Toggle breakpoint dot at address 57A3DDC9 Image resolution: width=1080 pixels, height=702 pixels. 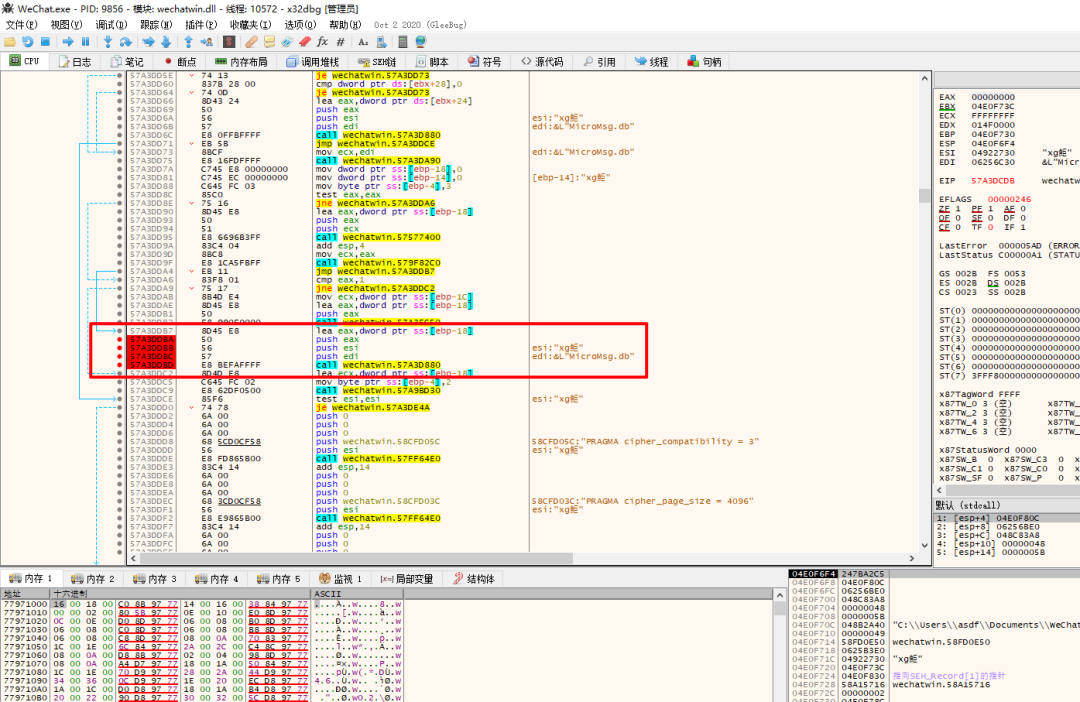120,391
